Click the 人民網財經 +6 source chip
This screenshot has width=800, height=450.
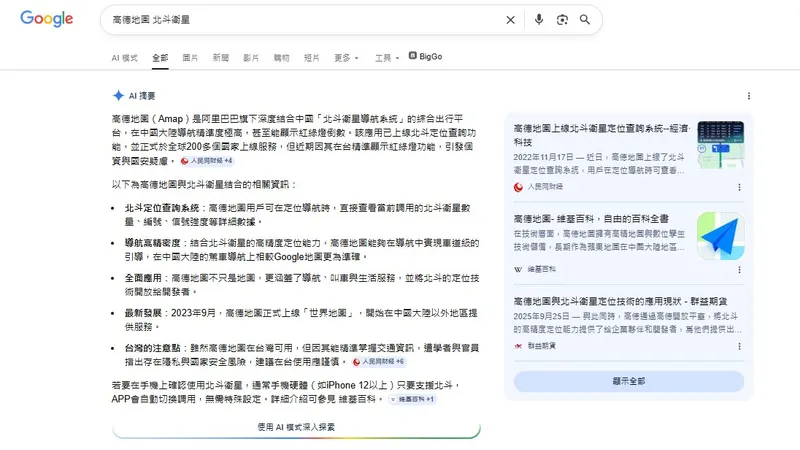coord(379,362)
